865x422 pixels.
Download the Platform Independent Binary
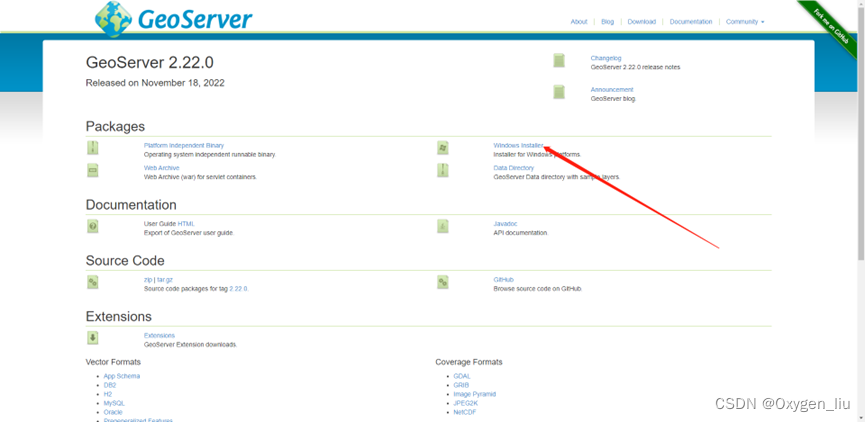click(184, 146)
